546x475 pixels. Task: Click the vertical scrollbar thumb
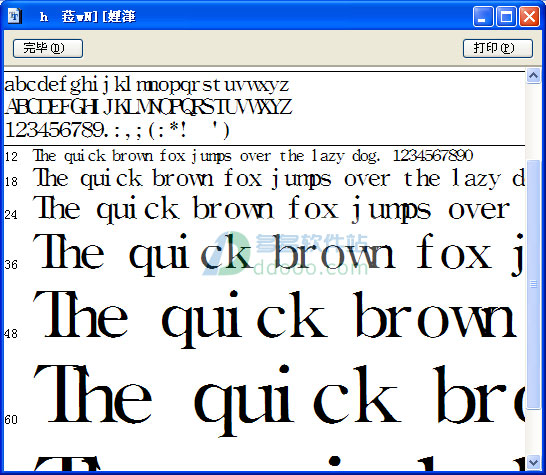click(x=533, y=284)
